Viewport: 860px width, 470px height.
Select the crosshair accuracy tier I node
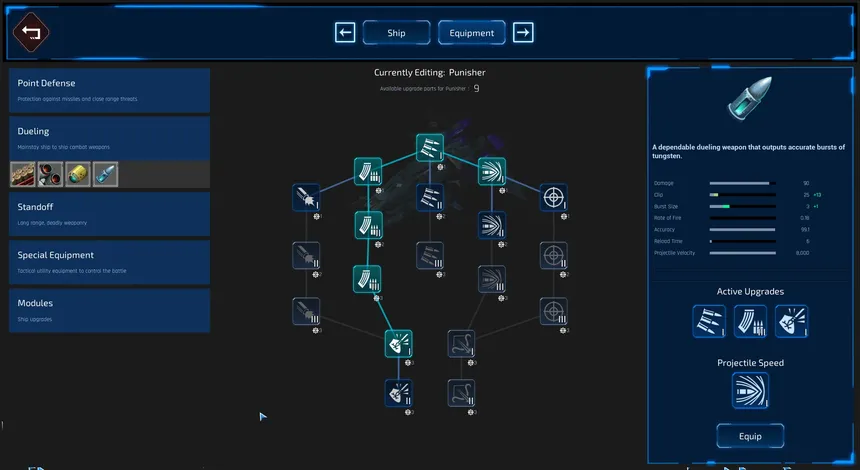pos(554,197)
